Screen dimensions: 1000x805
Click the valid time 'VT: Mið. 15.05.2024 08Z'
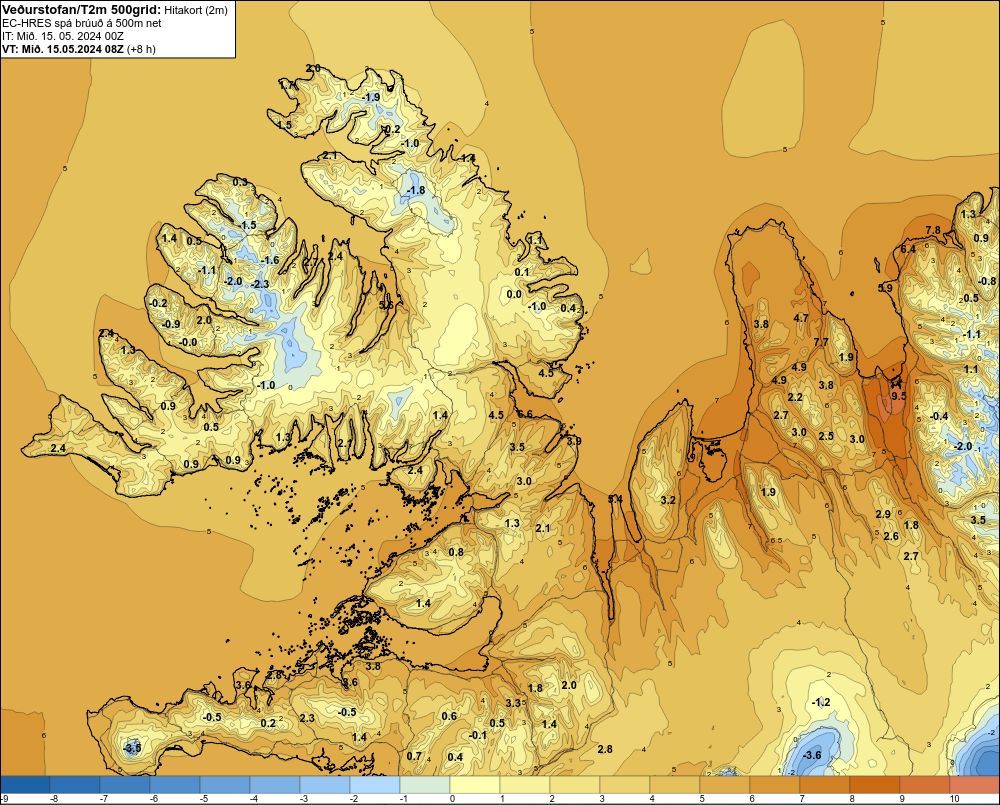(x=63, y=49)
